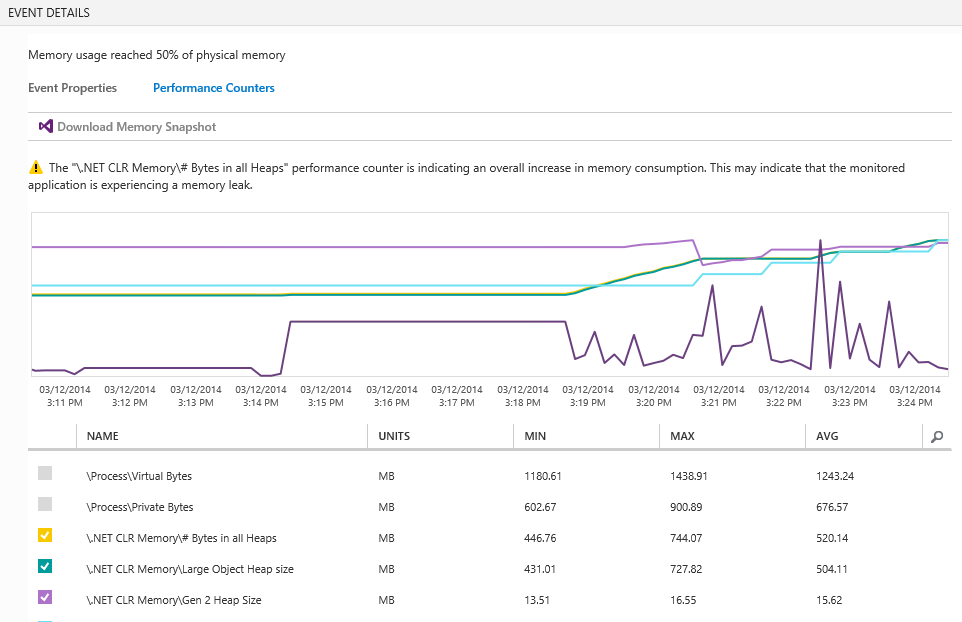Screen dimensions: 962x622
Task: Uncheck the Large Object Heap size counter
Action: 44,566
